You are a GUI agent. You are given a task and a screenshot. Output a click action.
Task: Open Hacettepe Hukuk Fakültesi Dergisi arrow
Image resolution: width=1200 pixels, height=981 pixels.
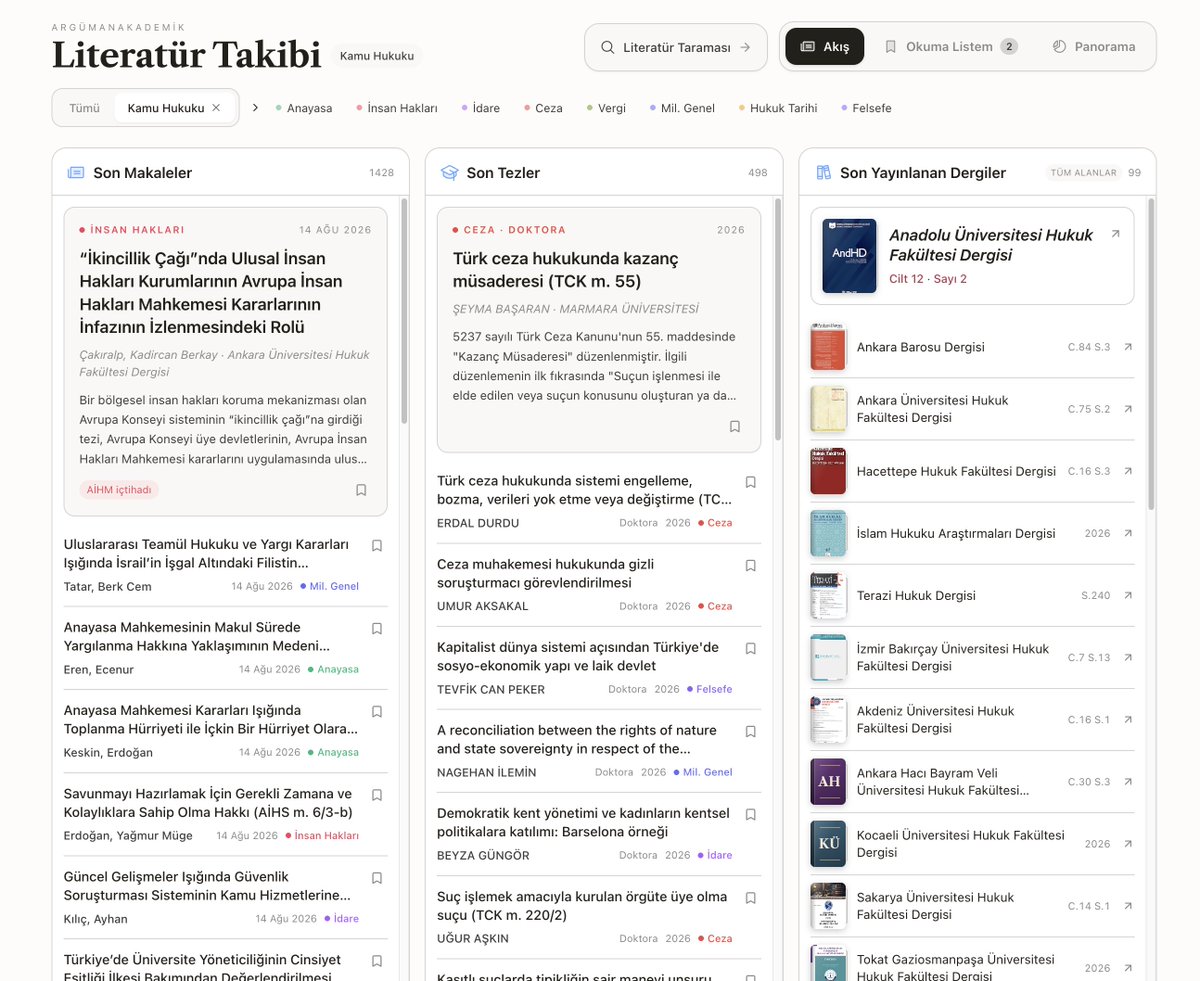tap(1128, 471)
